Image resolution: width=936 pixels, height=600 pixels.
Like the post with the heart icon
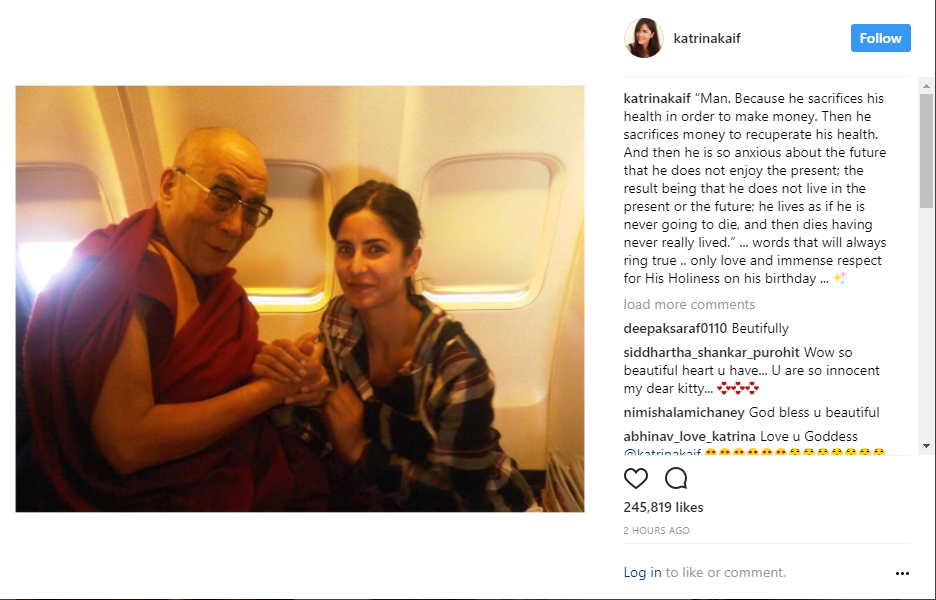click(635, 478)
